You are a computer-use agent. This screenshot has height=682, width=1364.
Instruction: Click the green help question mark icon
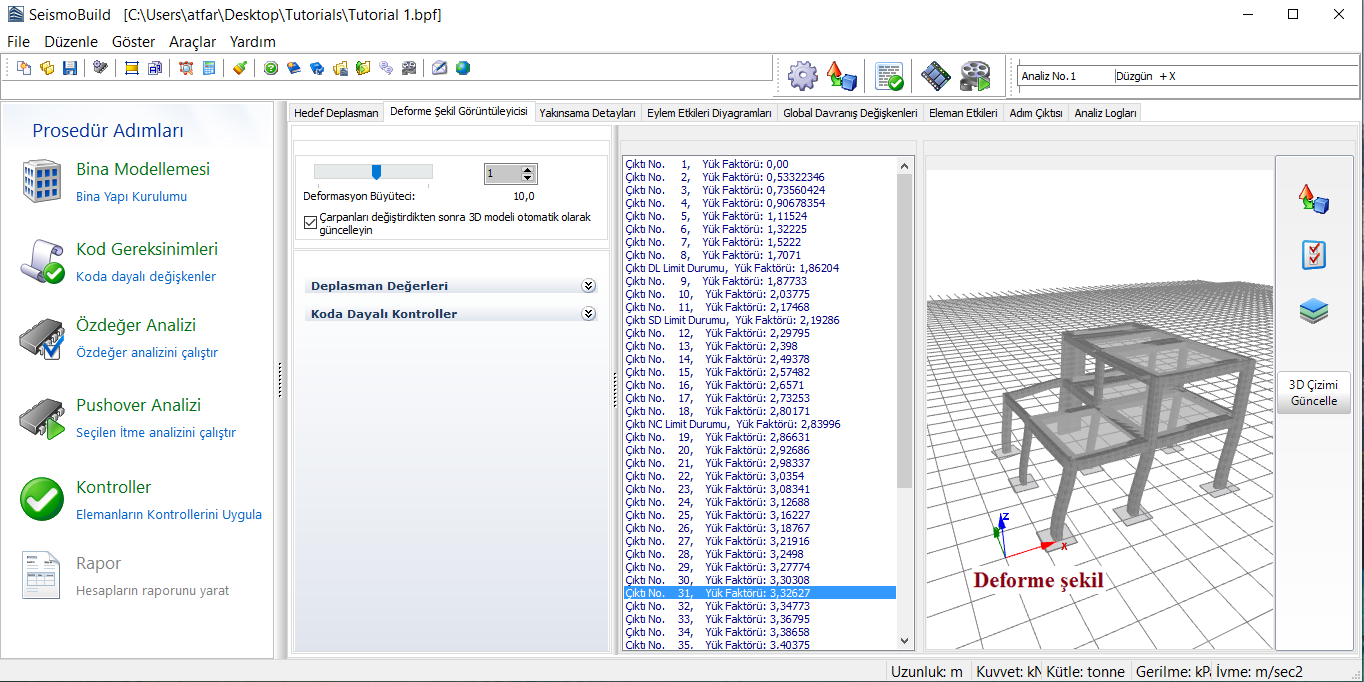(x=271, y=68)
